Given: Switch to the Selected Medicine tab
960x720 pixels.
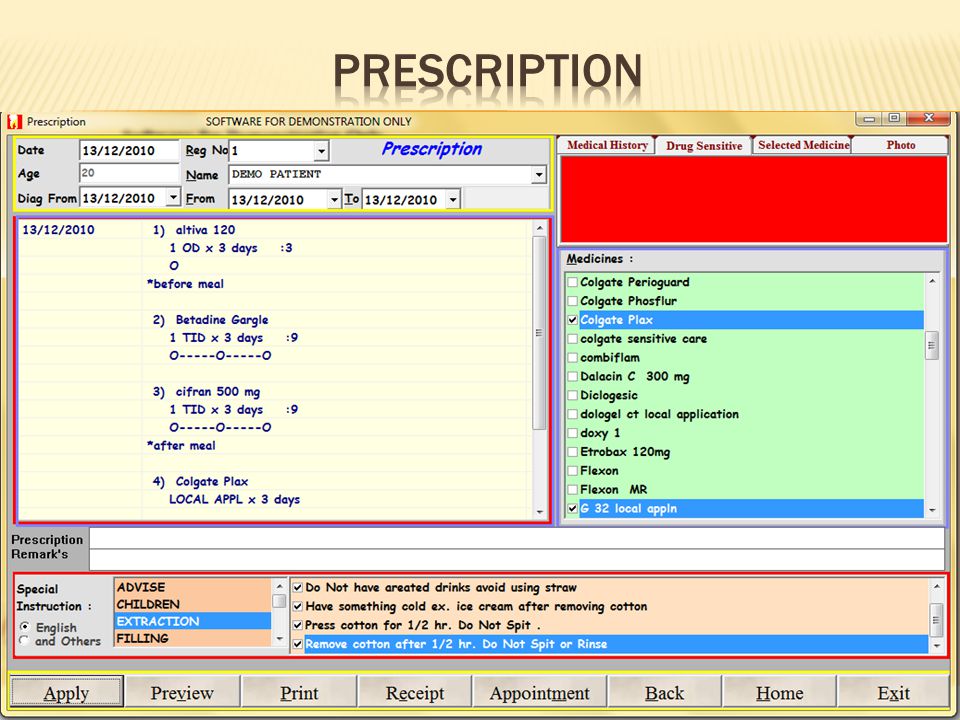Looking at the screenshot, I should click(803, 145).
